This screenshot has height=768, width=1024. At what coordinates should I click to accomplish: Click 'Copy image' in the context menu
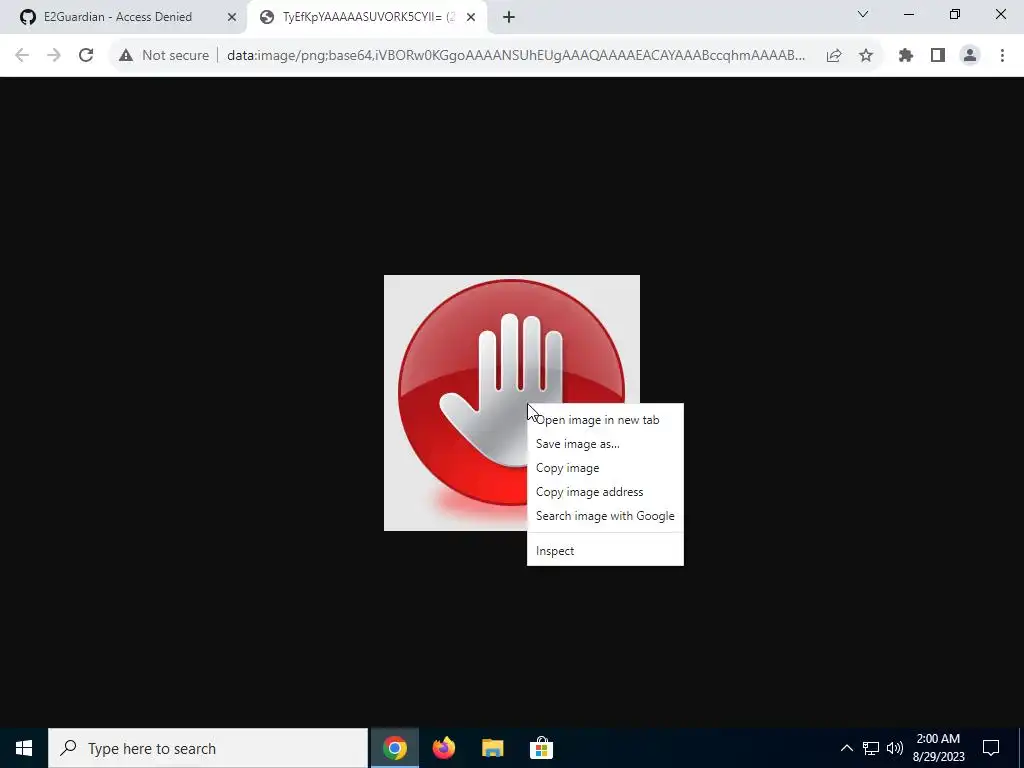(605, 468)
